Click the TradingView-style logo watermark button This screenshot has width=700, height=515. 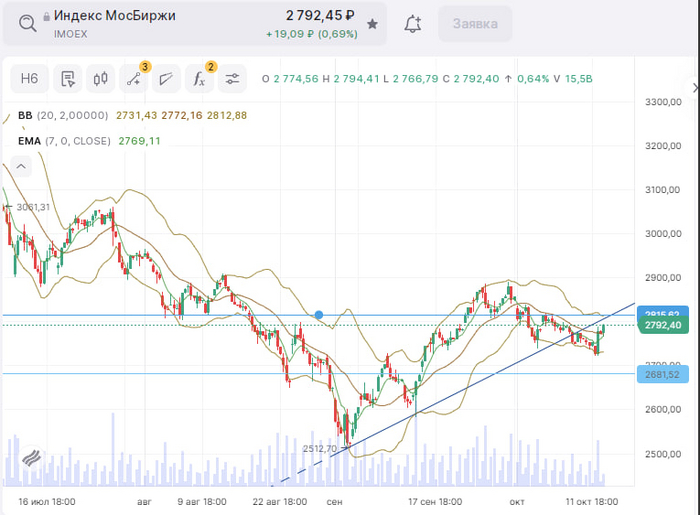coord(31,458)
